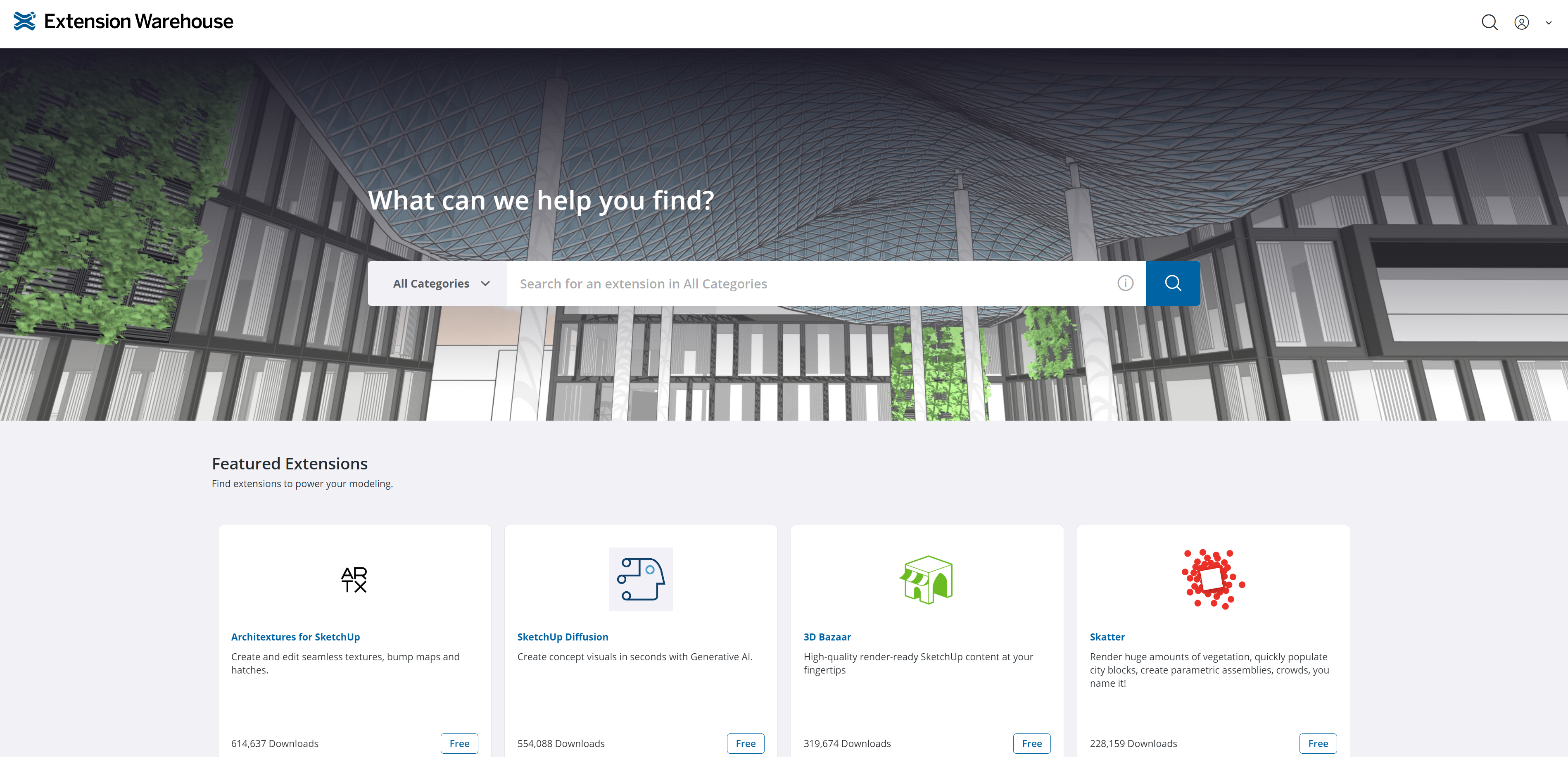Click the user account profile icon

[1521, 23]
